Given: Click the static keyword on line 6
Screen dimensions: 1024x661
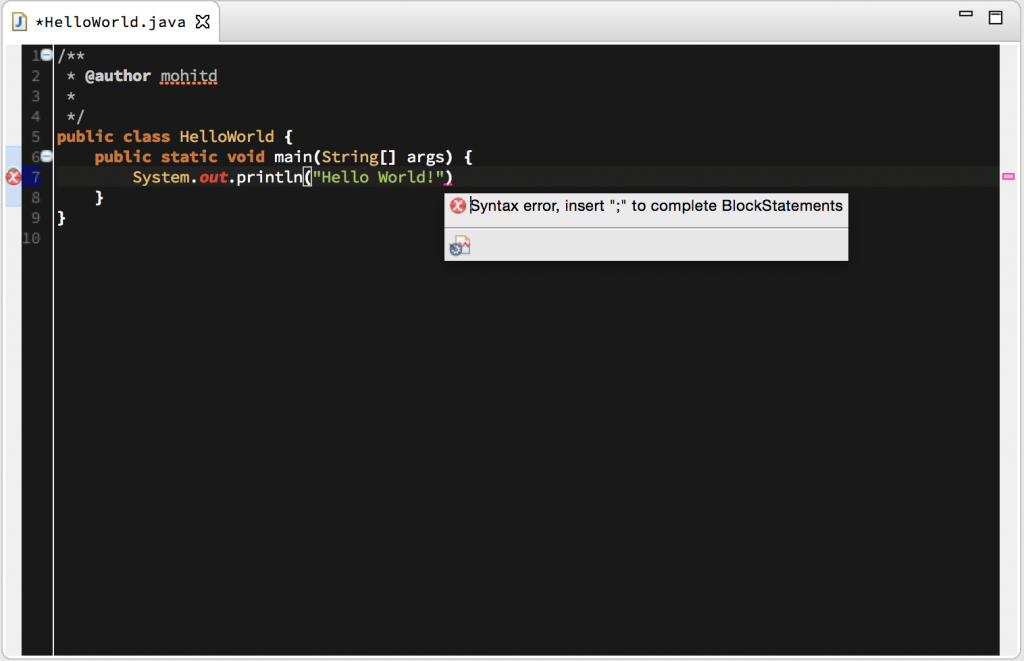Looking at the screenshot, I should (189, 157).
